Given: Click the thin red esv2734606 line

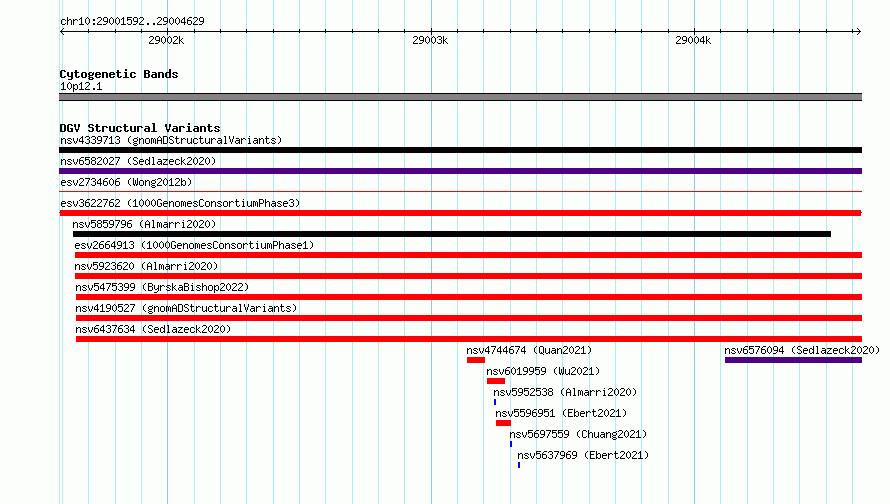Looking at the screenshot, I should [460, 192].
